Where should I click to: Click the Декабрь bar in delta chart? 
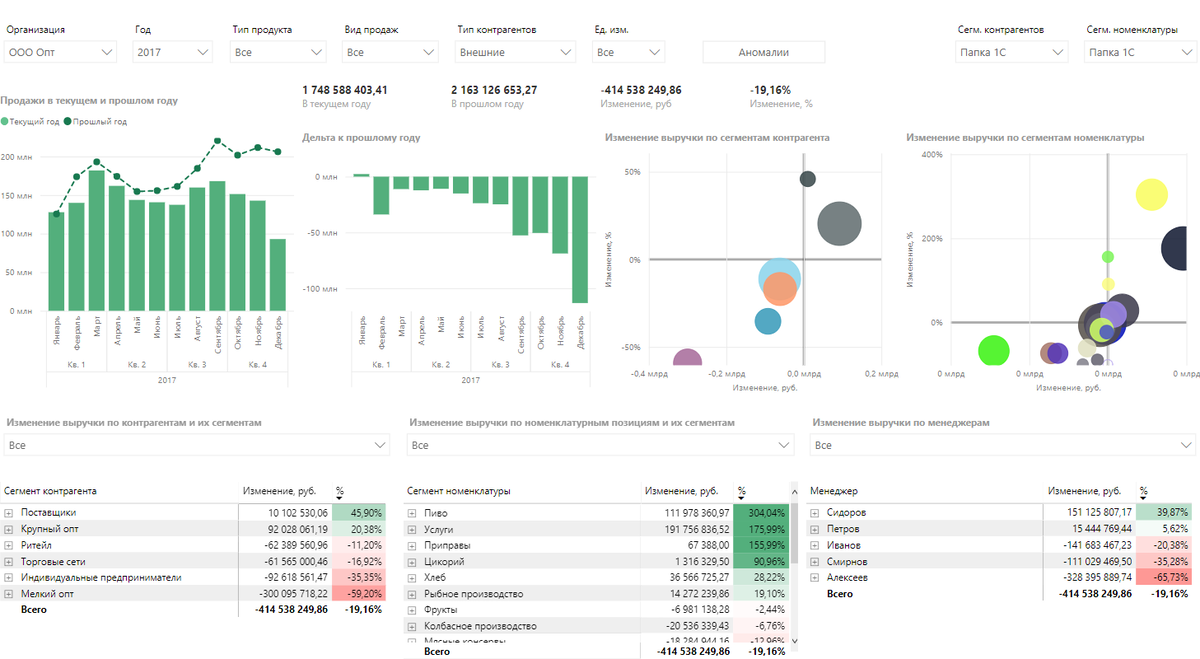580,240
